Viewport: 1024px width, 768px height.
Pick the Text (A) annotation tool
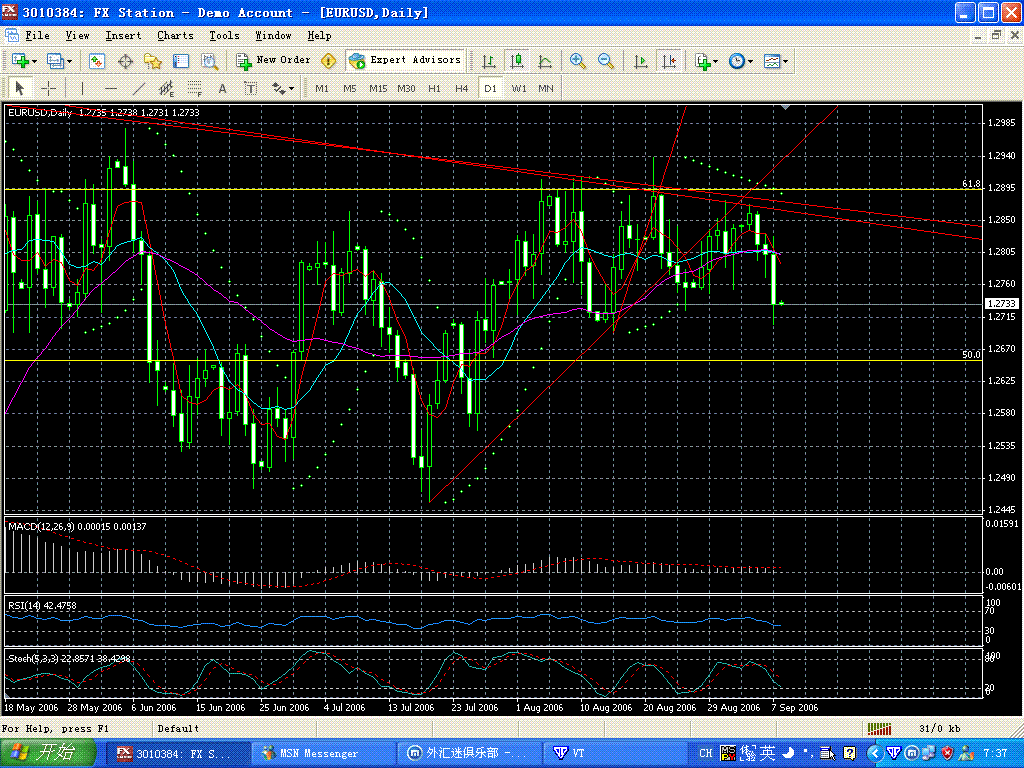(223, 88)
